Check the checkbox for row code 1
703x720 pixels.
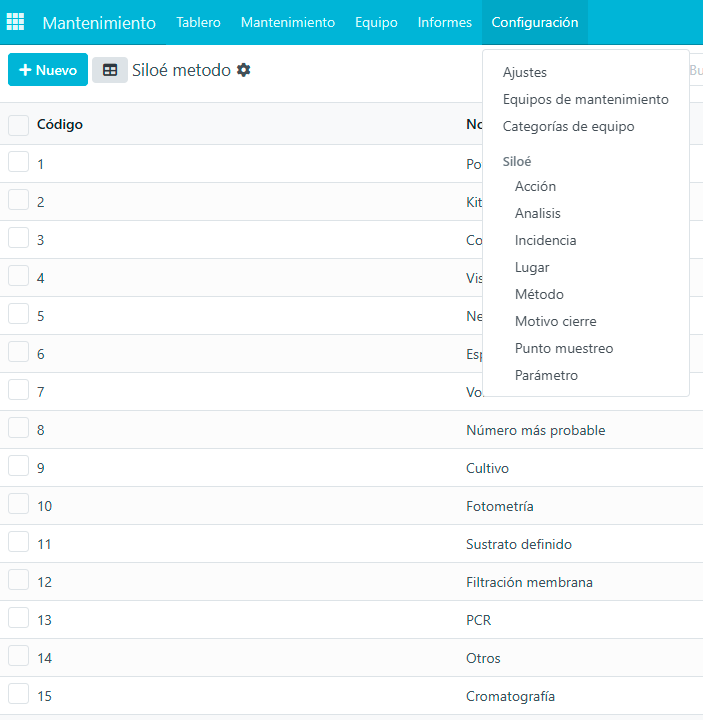click(18, 163)
